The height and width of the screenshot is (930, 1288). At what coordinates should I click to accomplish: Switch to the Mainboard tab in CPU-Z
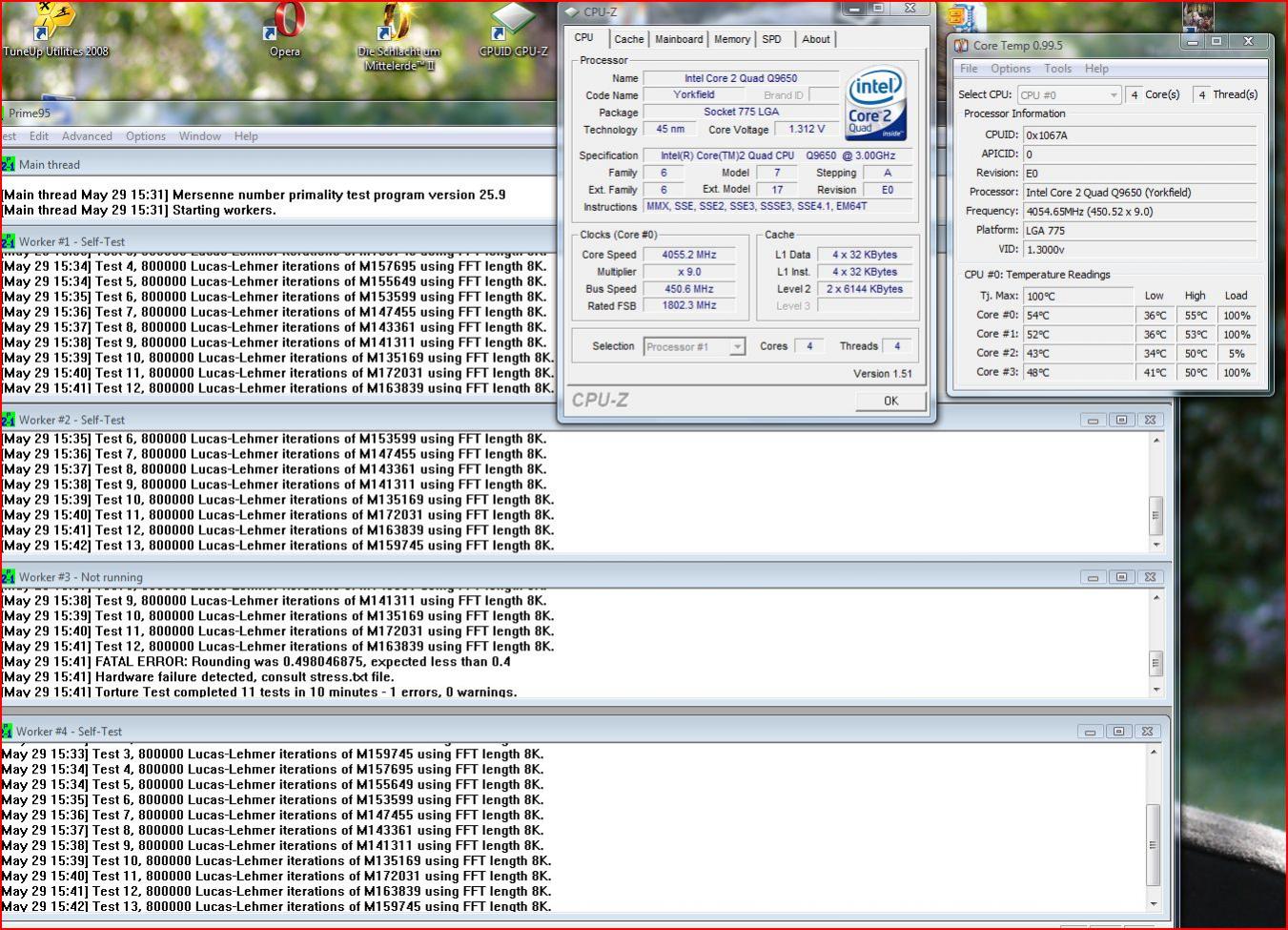click(x=679, y=39)
